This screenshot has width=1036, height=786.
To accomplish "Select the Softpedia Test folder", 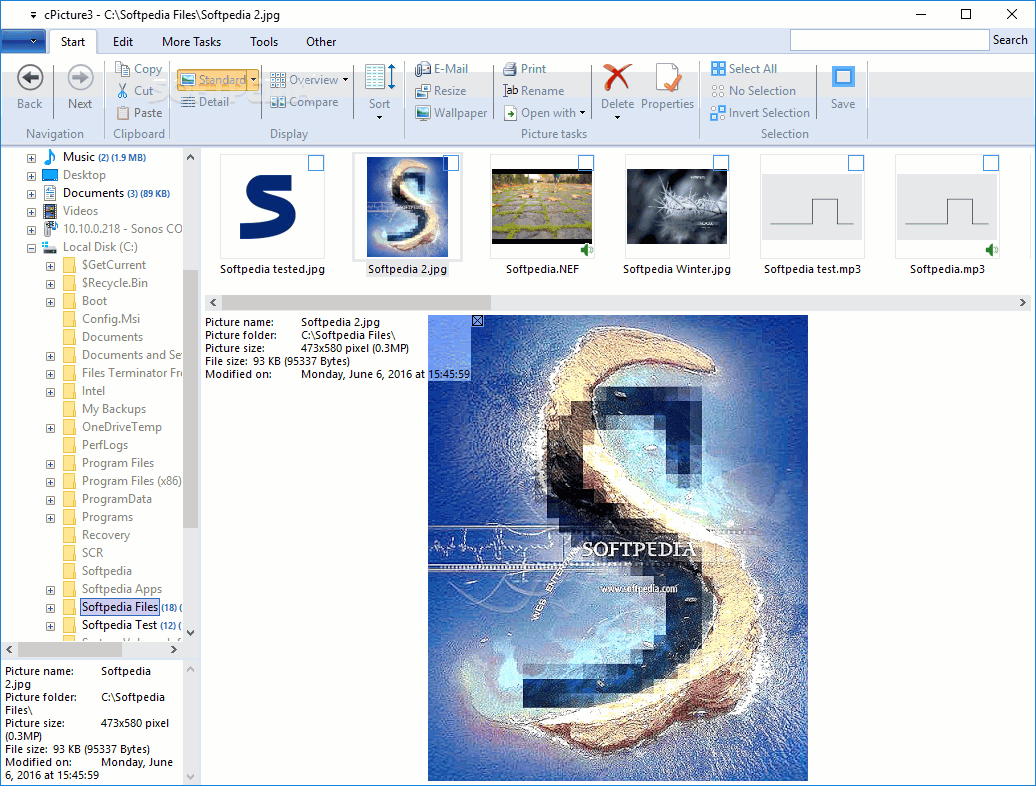I will tap(120, 625).
